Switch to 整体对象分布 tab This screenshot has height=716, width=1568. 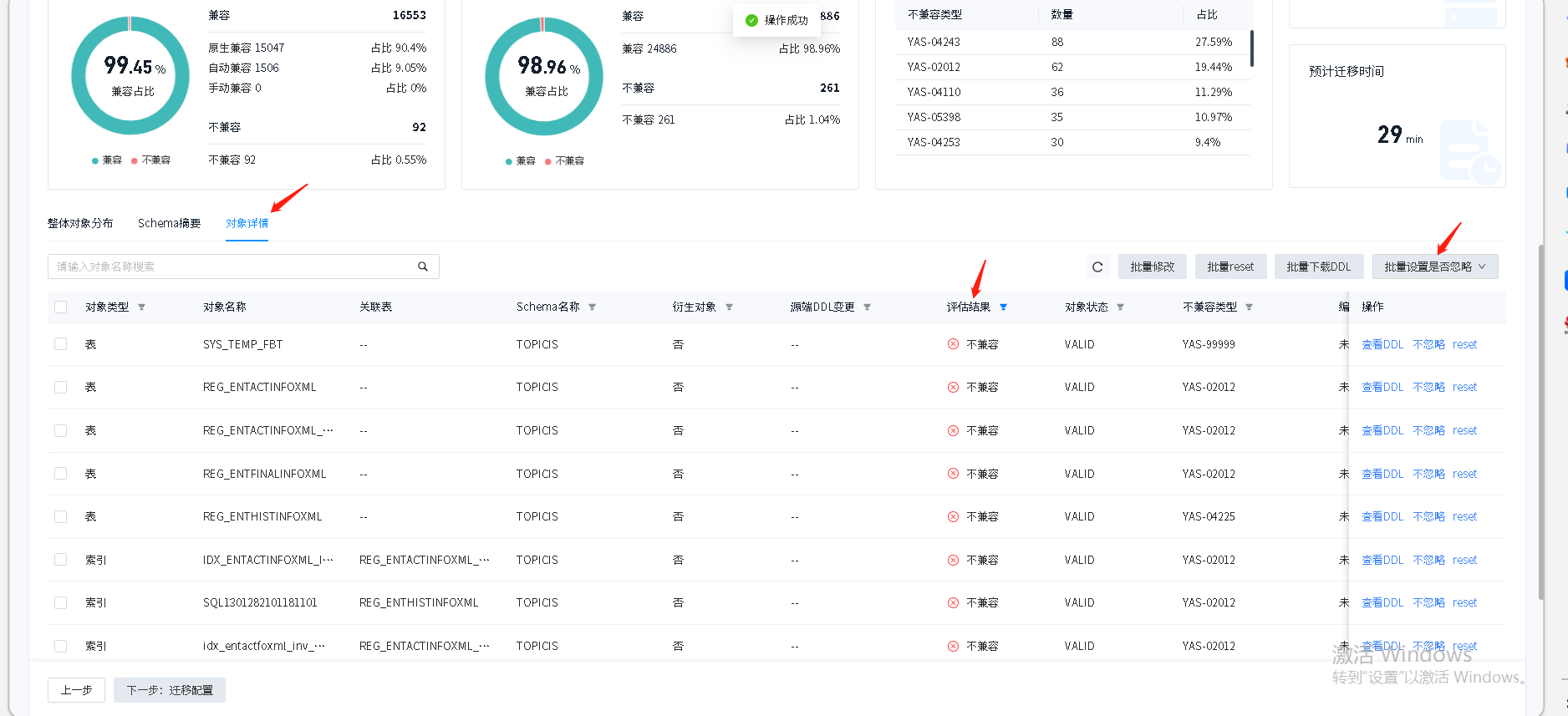pyautogui.click(x=80, y=223)
